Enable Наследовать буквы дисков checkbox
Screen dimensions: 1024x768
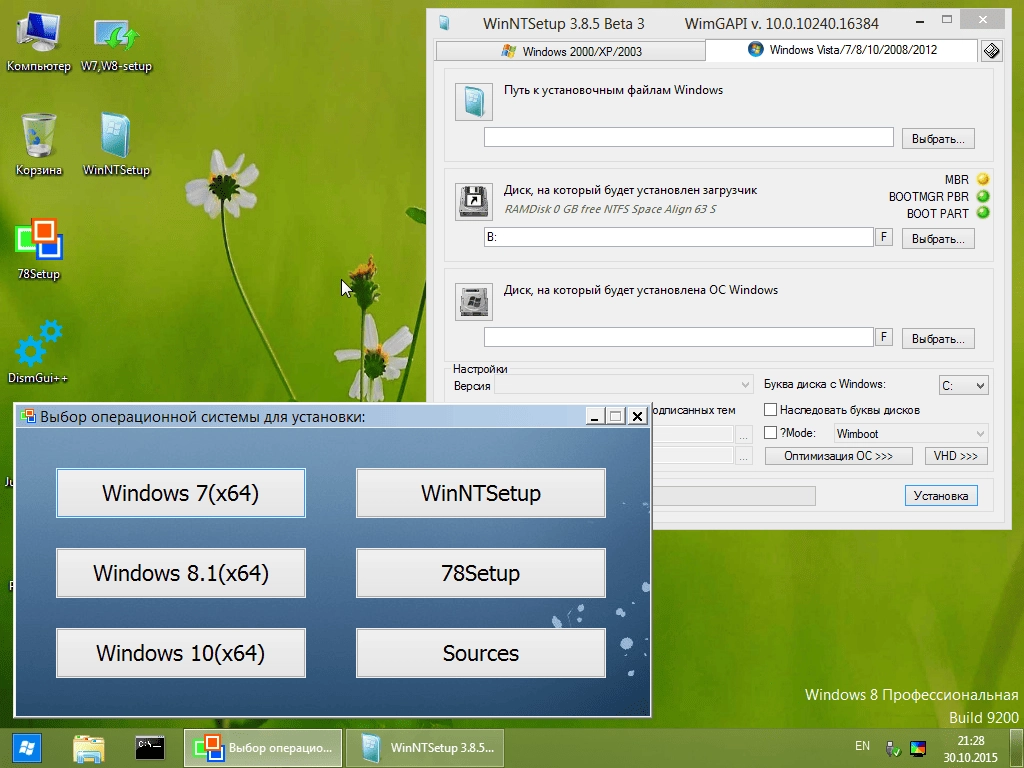pos(771,409)
